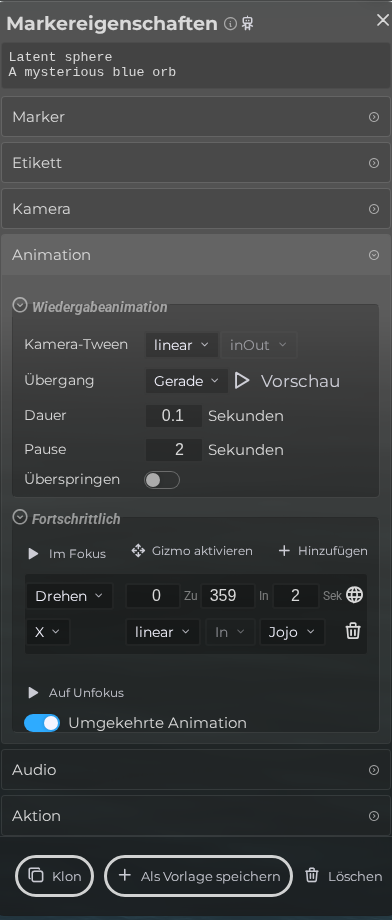Collapse the Fortschrittlich group
The image size is (392, 920).
click(x=20, y=517)
